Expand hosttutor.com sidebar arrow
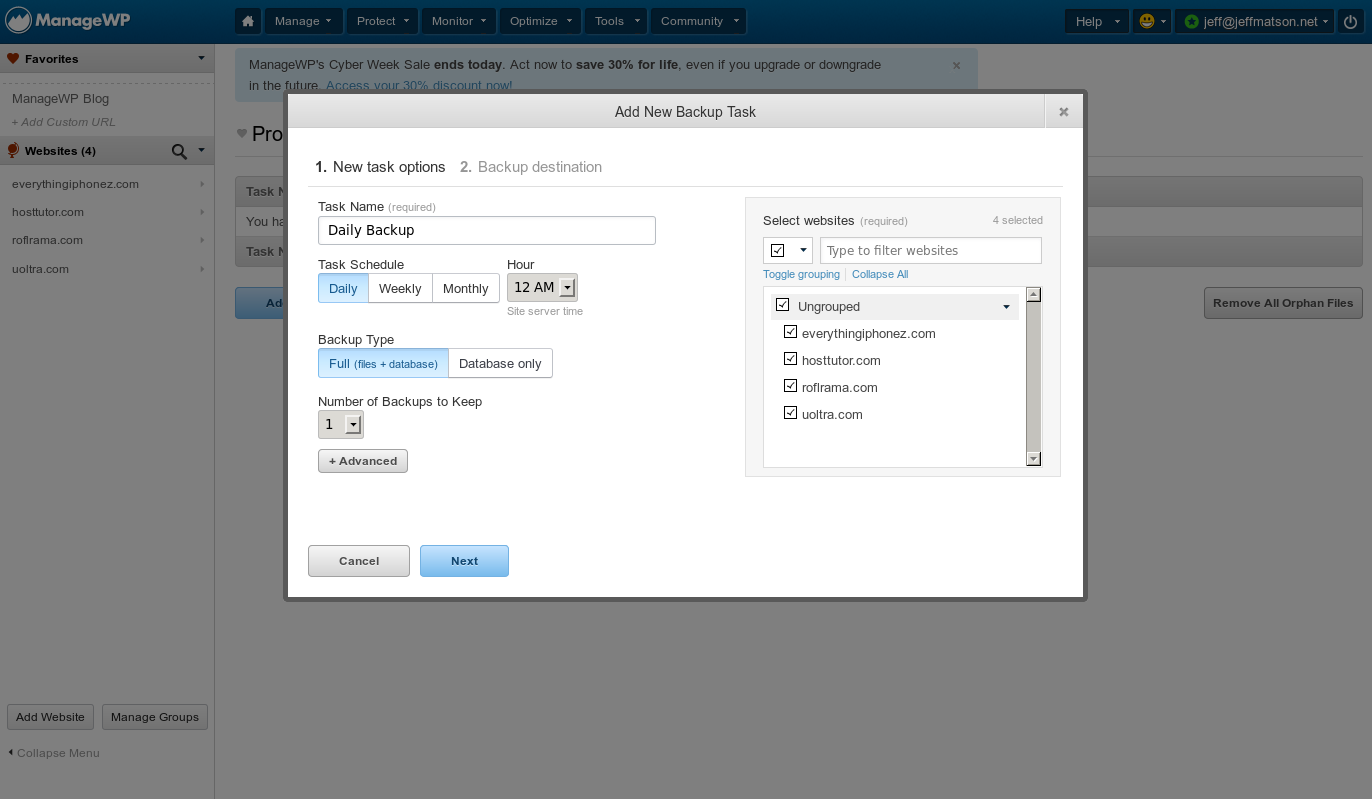The width and height of the screenshot is (1372, 799). (x=202, y=212)
